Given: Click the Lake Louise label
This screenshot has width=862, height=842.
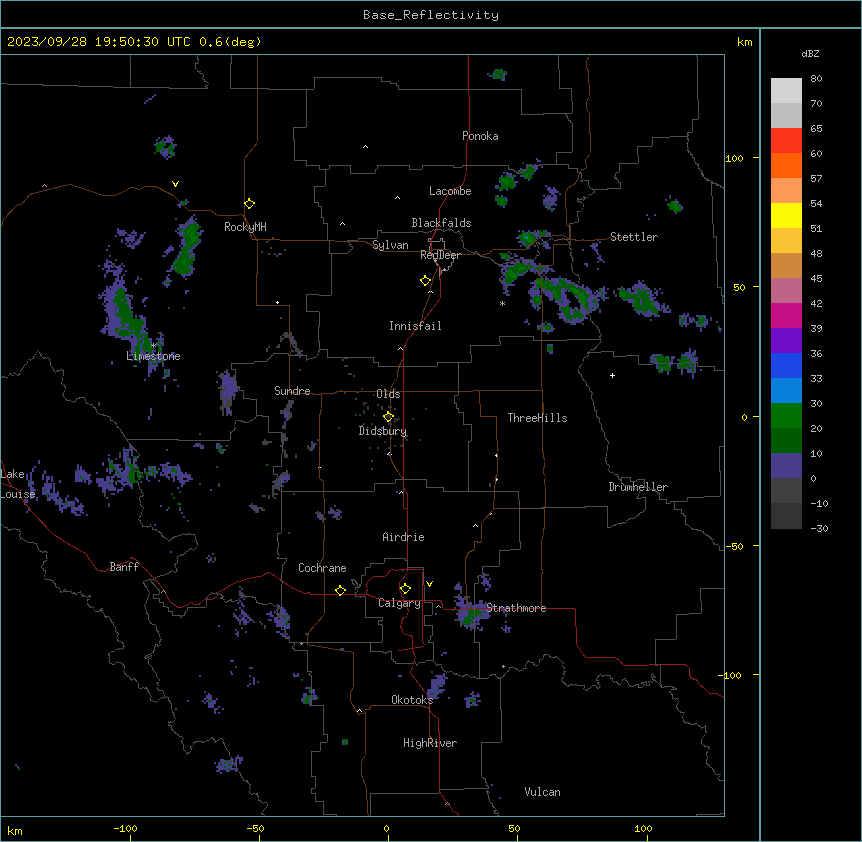Looking at the screenshot, I should (17, 484).
